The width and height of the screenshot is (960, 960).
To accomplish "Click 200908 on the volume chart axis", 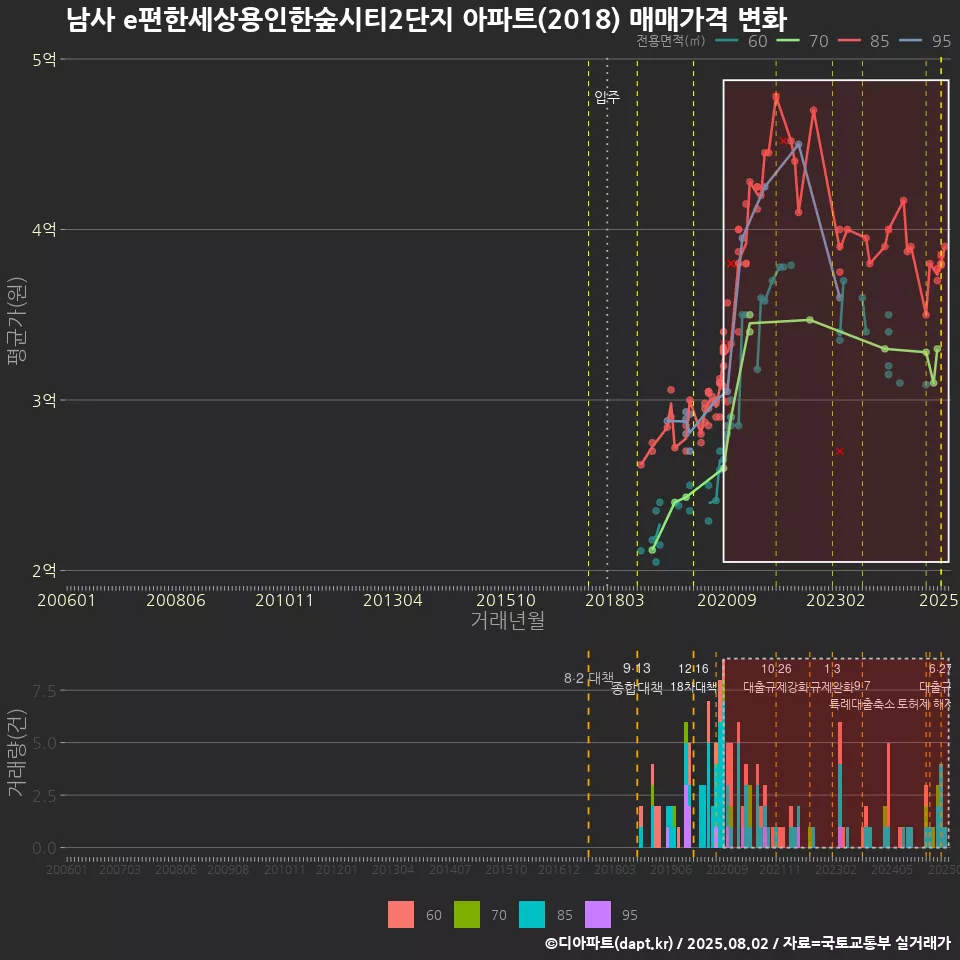I will (228, 869).
